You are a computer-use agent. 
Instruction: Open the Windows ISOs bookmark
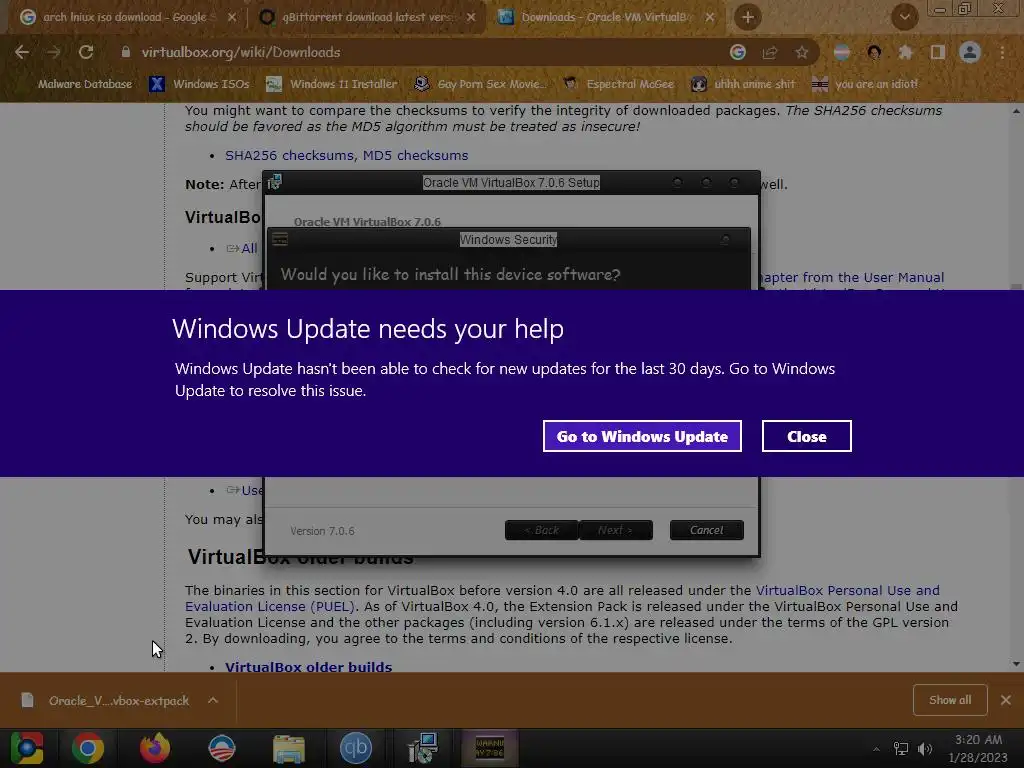(199, 84)
